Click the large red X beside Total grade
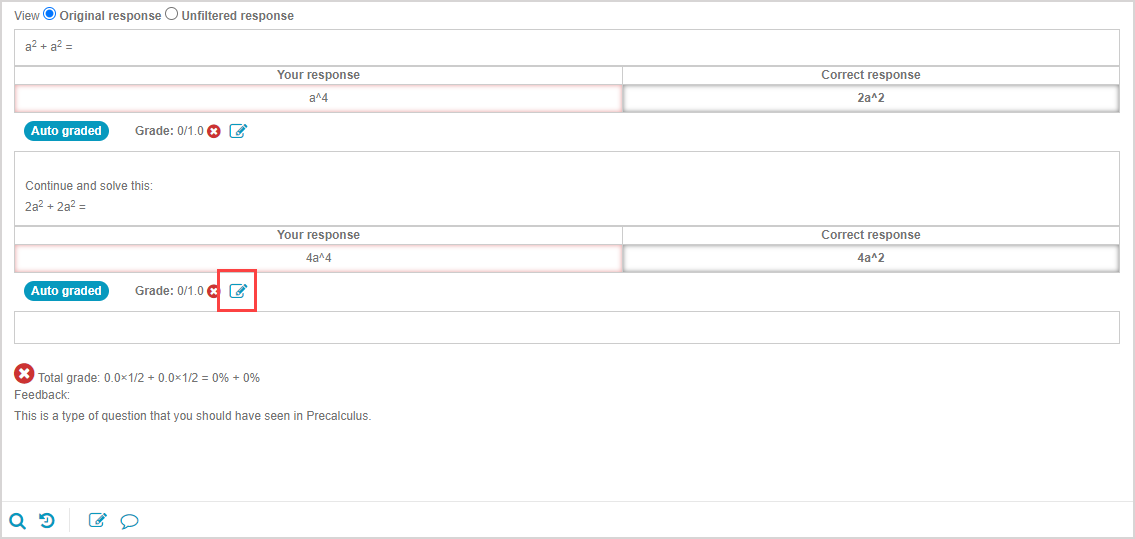1135x539 pixels. click(x=24, y=374)
